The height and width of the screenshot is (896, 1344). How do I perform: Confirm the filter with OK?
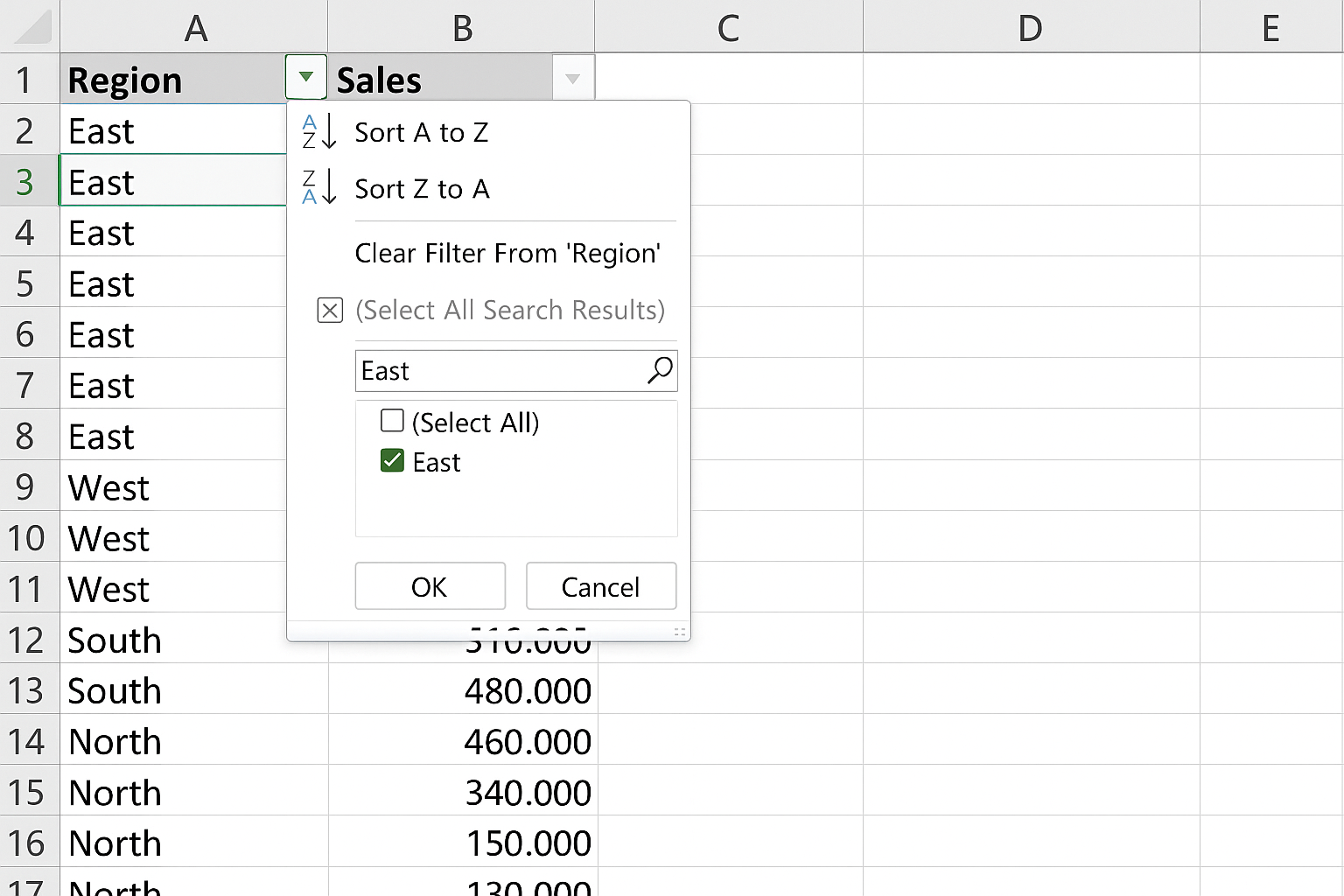pos(430,586)
